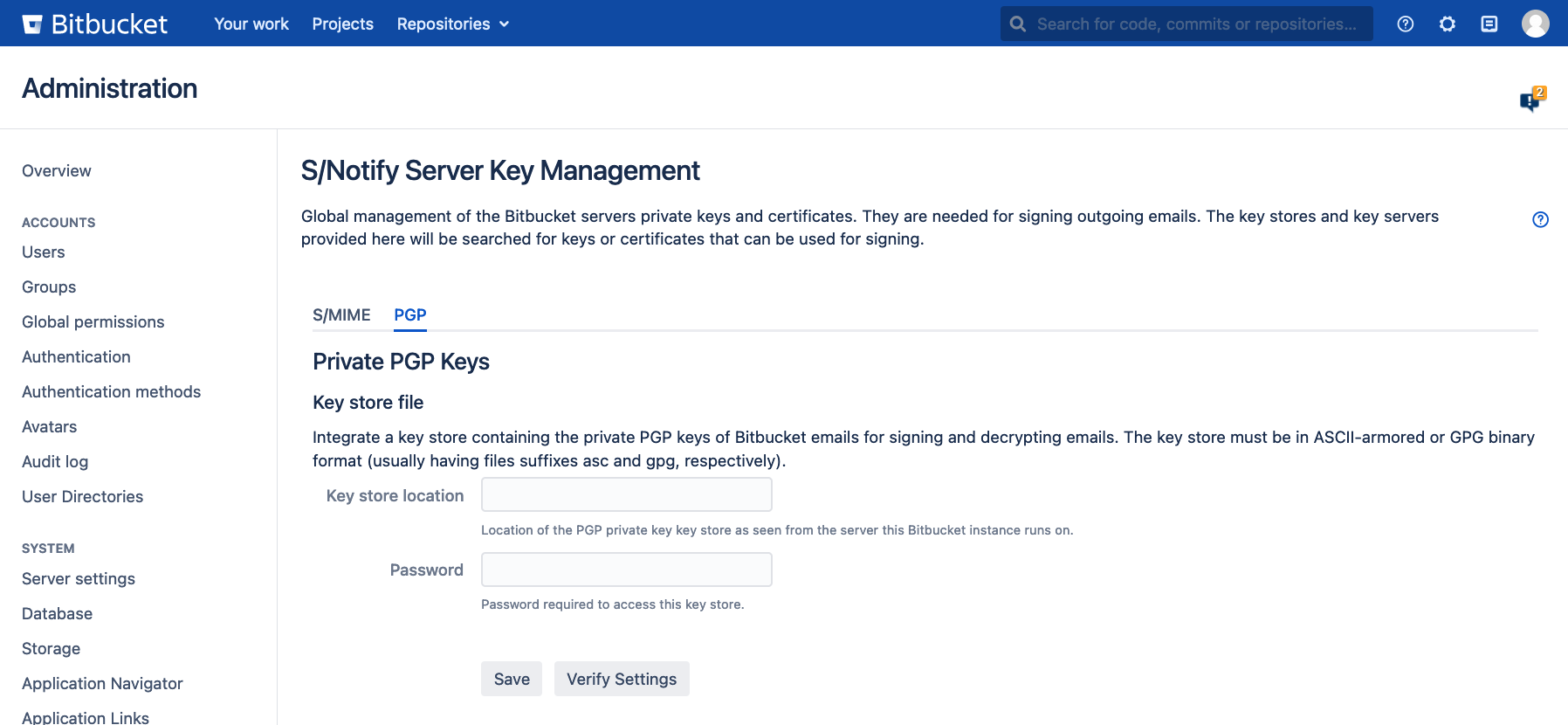Go to Projects in the top navigation
Screen dimensions: 1568x725
coord(342,24)
